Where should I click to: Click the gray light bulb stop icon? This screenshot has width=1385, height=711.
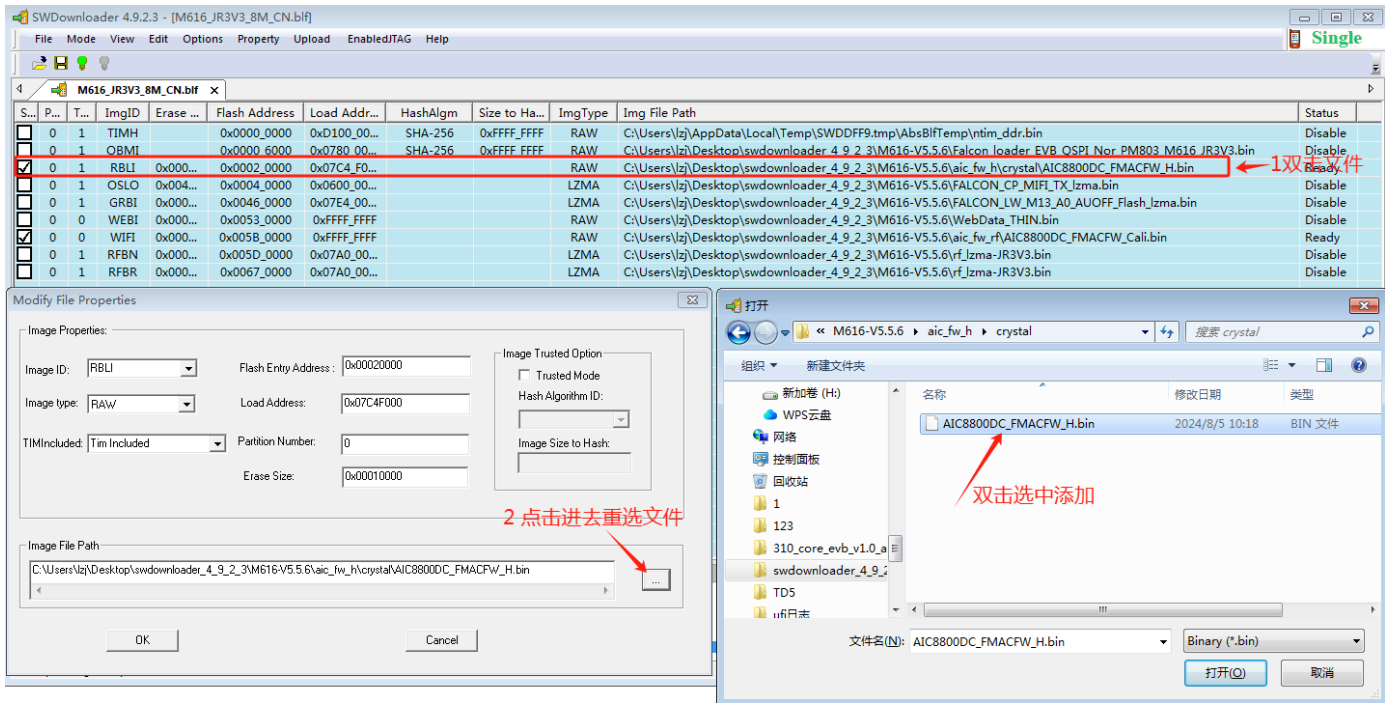click(103, 63)
